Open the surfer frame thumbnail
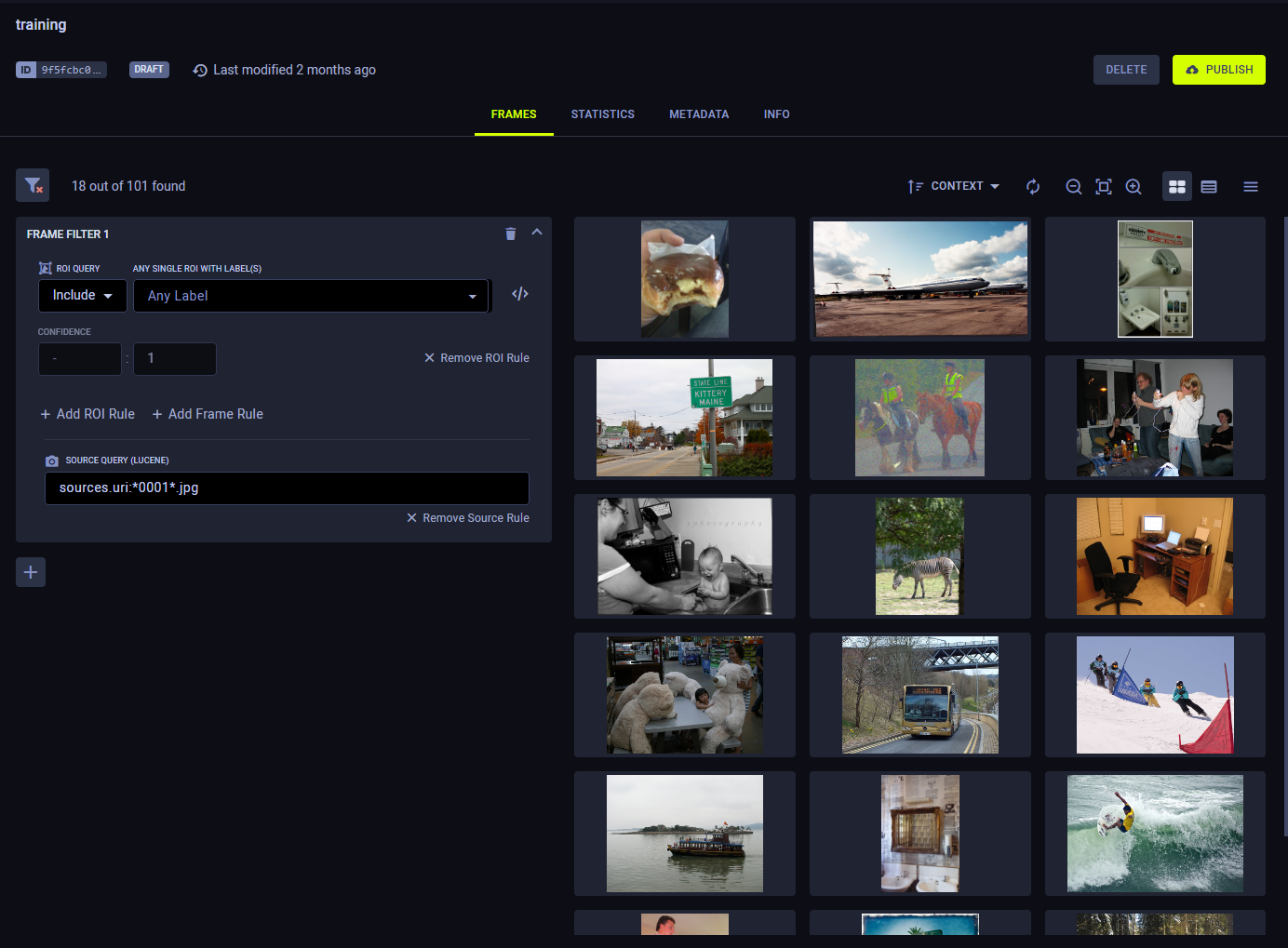Viewport: 1288px width, 948px height. [x=1155, y=834]
